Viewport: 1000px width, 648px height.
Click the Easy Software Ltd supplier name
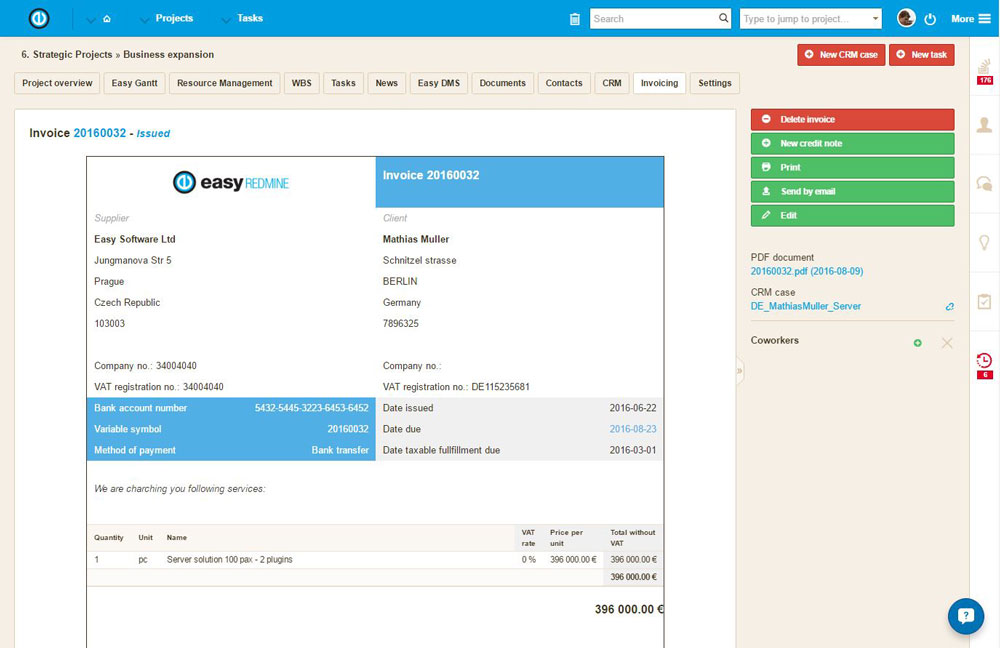coord(135,239)
